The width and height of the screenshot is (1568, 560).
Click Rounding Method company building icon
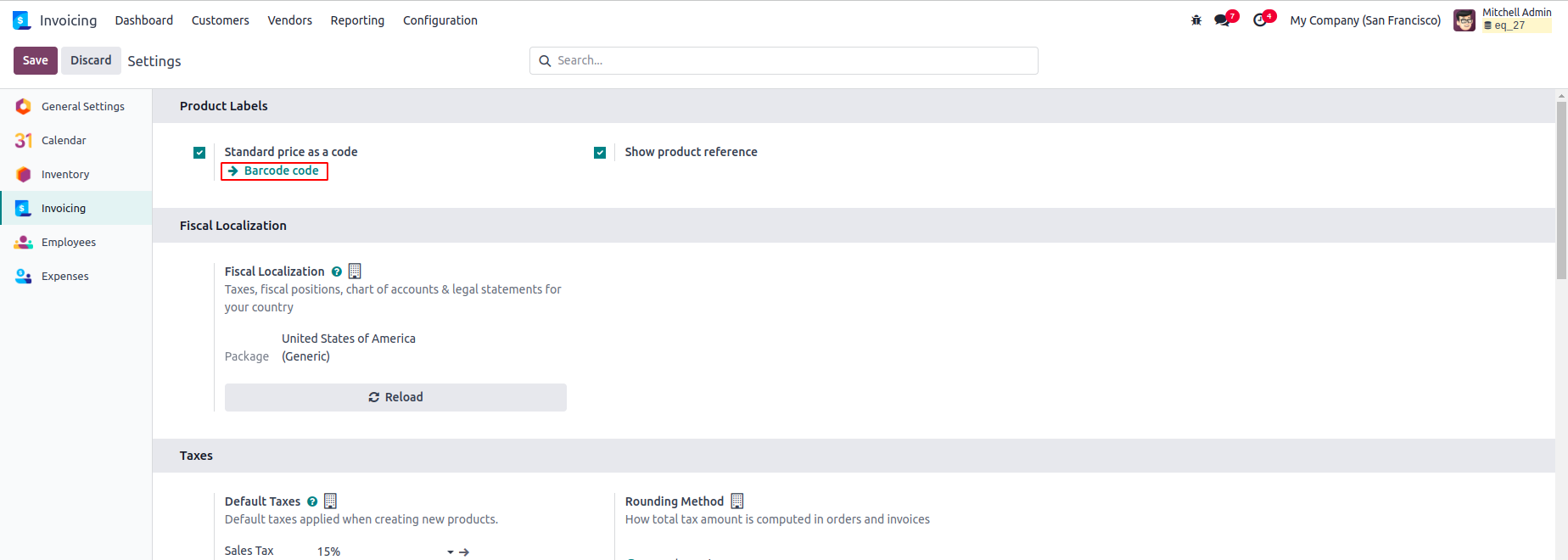tap(737, 501)
